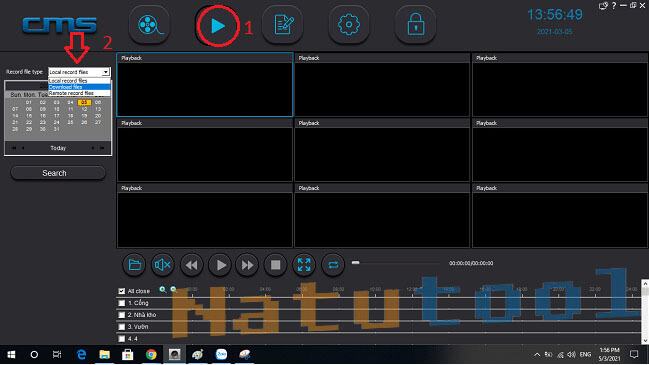Enable the 3. Vườn channel checkbox

(x=122, y=327)
